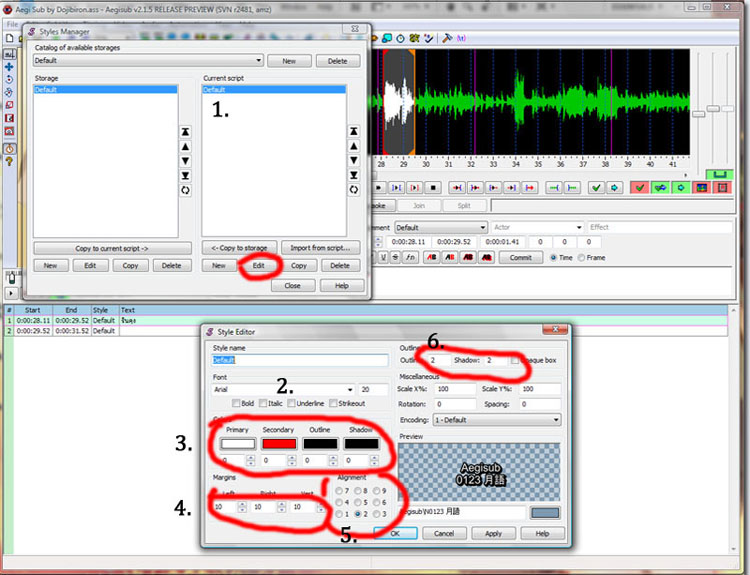
Task: Click the font size field showing 20
Action: click(x=373, y=389)
